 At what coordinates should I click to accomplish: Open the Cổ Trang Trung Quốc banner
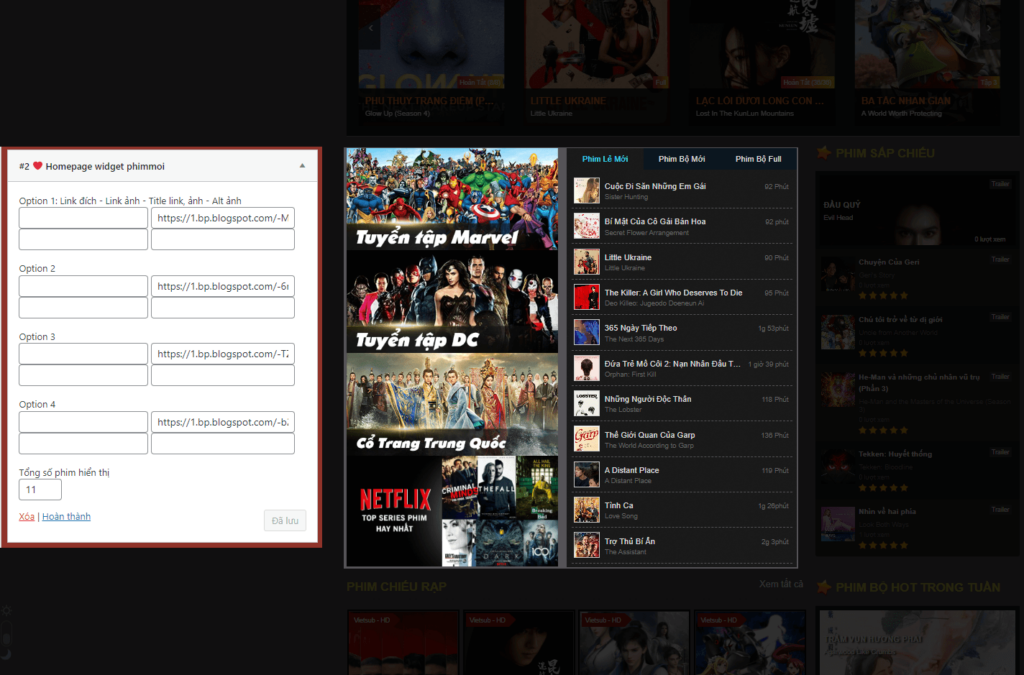(452, 404)
